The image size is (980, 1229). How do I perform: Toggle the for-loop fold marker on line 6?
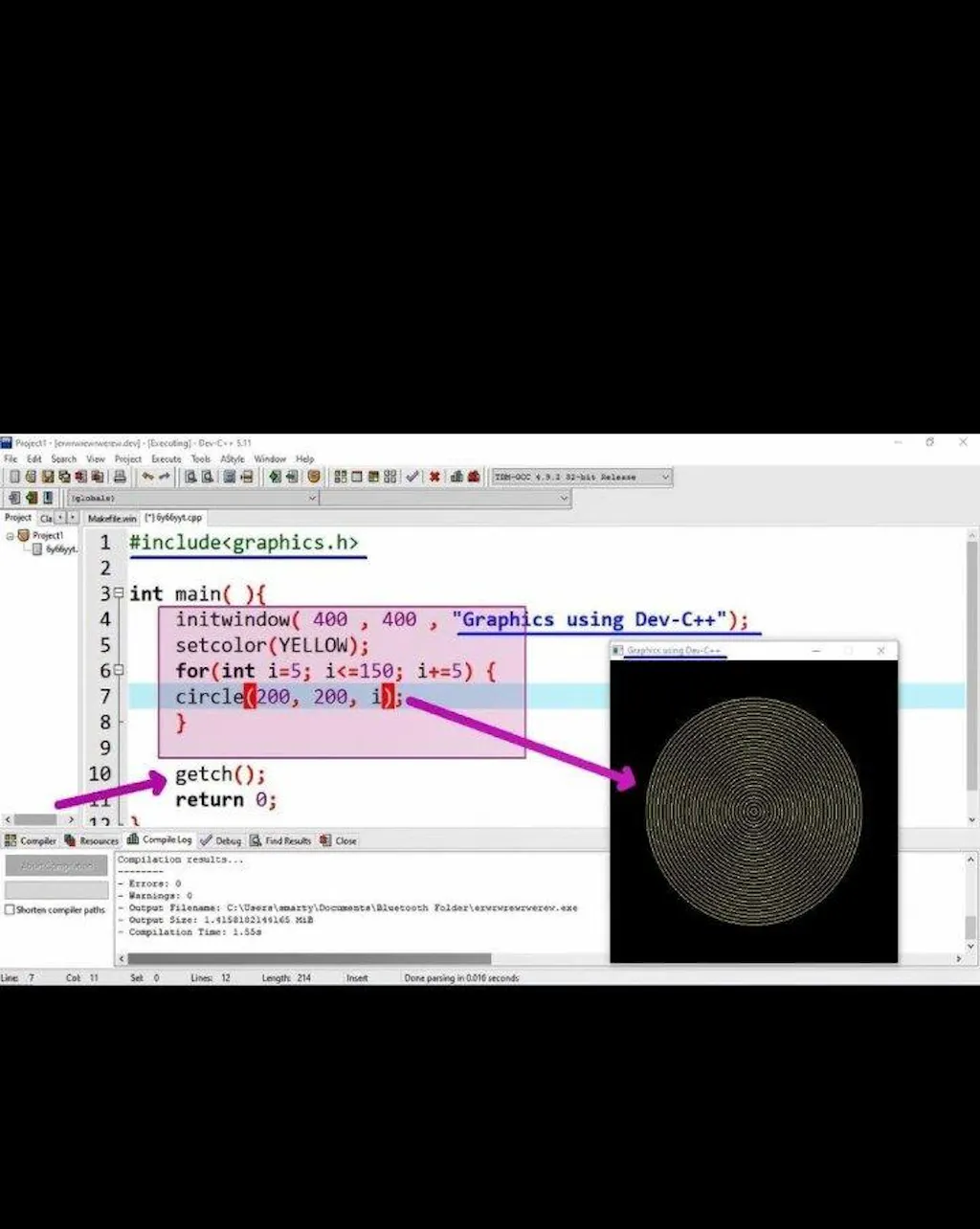119,671
